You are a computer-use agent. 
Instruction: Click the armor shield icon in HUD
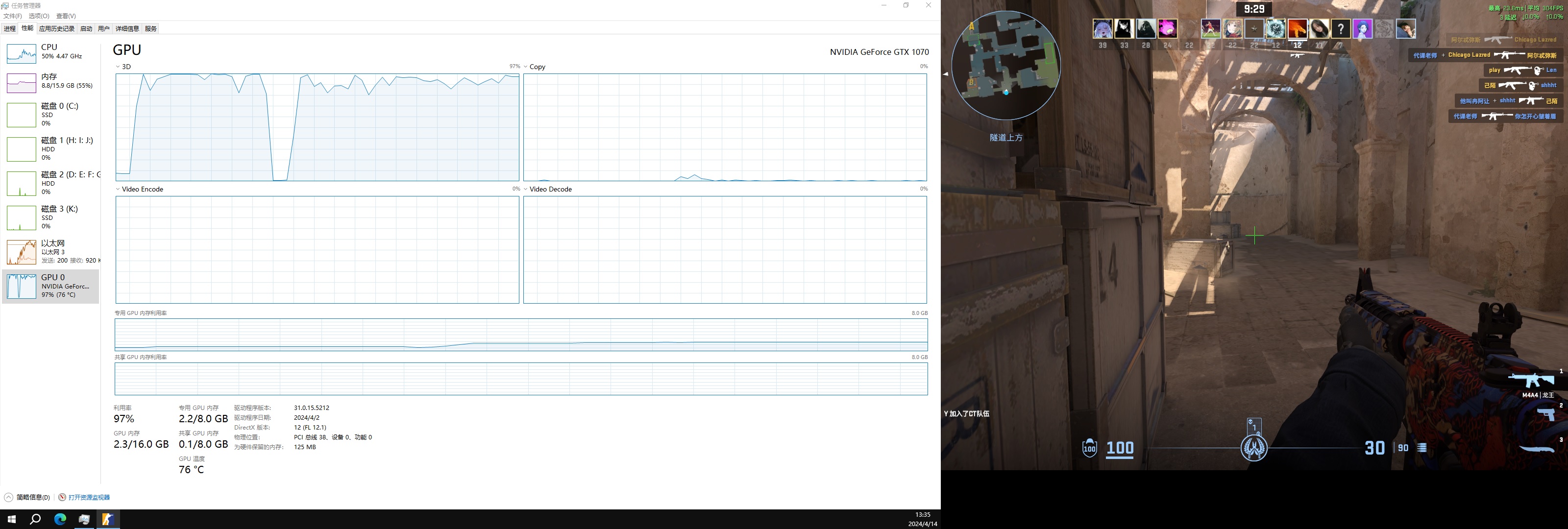(x=1090, y=448)
